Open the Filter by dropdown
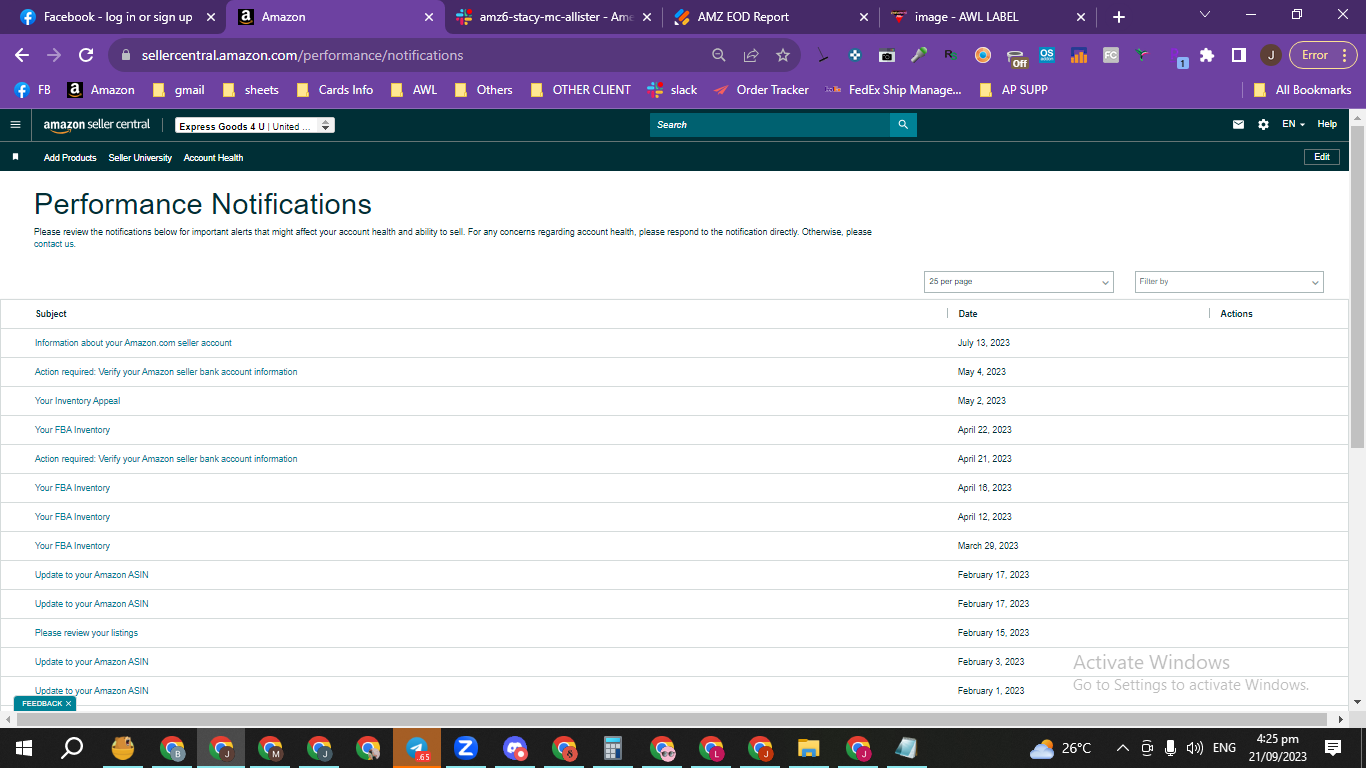 [x=1229, y=282]
